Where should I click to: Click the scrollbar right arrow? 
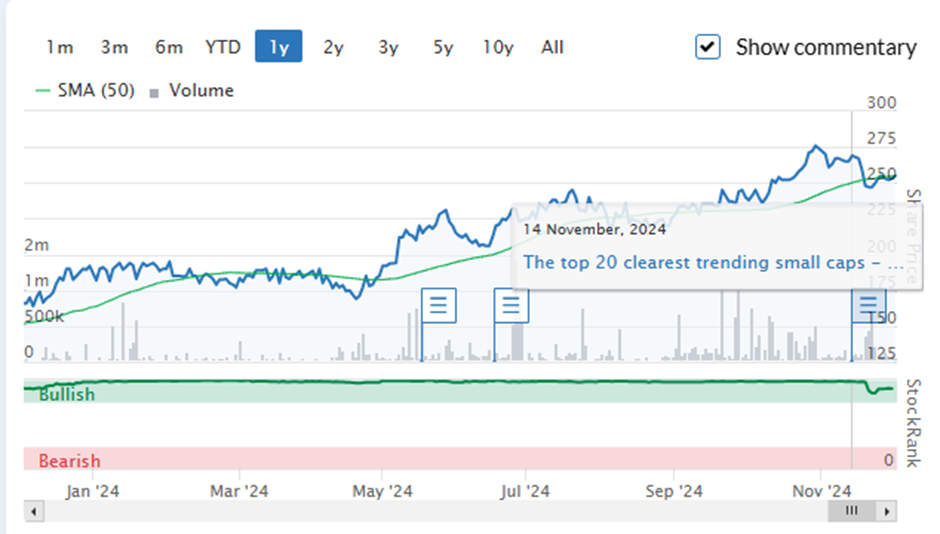887,511
